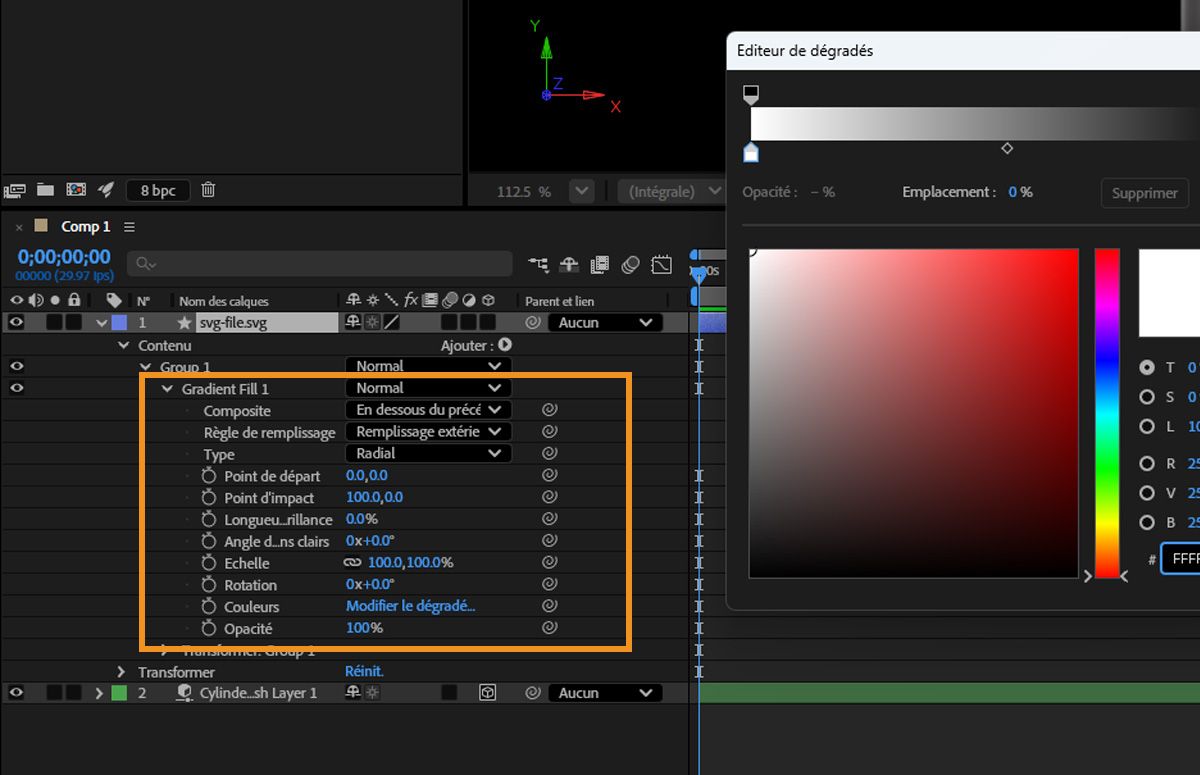Select the R red radio button
Image resolution: width=1200 pixels, height=775 pixels.
[x=1147, y=463]
